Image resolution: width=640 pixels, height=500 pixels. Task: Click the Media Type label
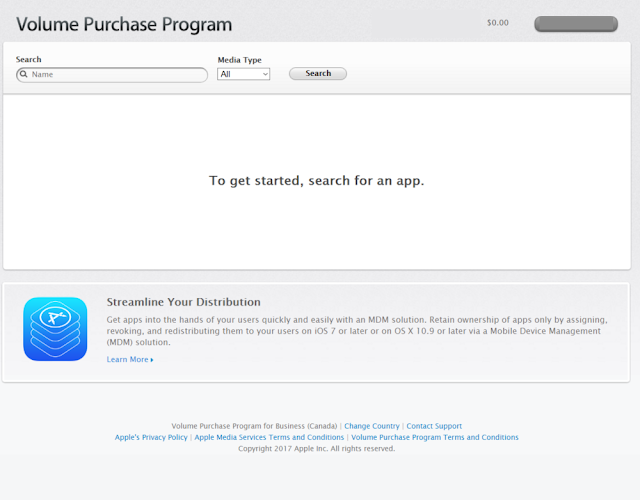click(240, 60)
